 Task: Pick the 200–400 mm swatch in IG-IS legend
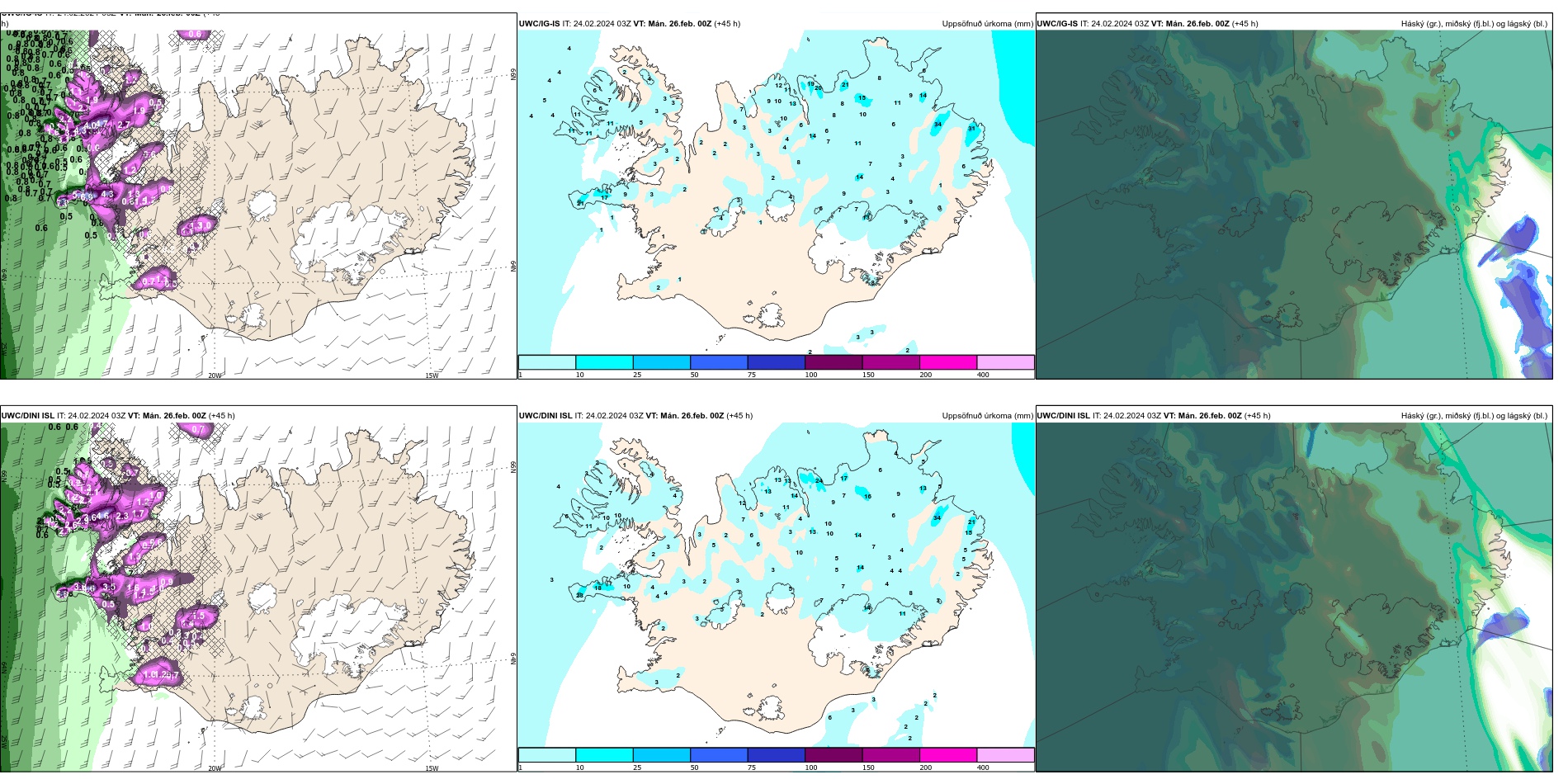(x=948, y=362)
